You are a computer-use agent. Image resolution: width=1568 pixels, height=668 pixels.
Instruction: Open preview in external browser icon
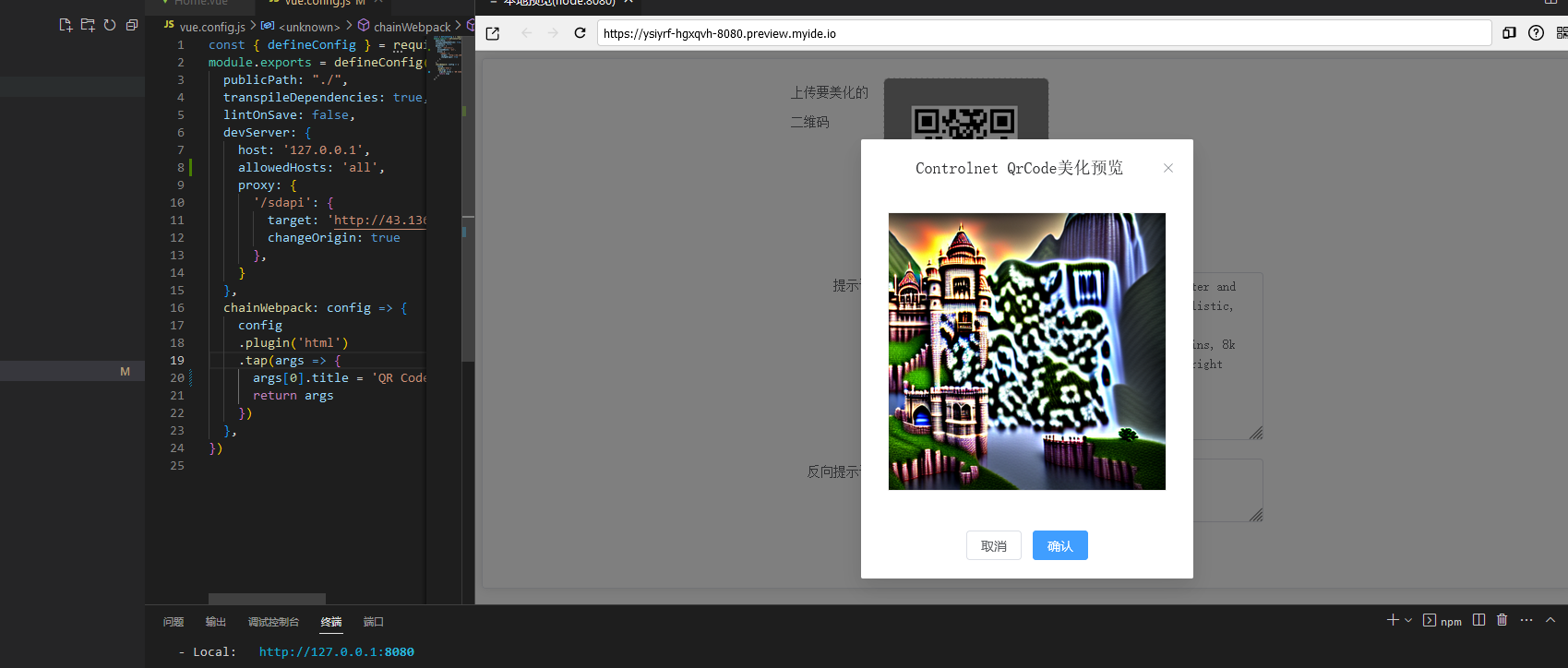(x=493, y=33)
